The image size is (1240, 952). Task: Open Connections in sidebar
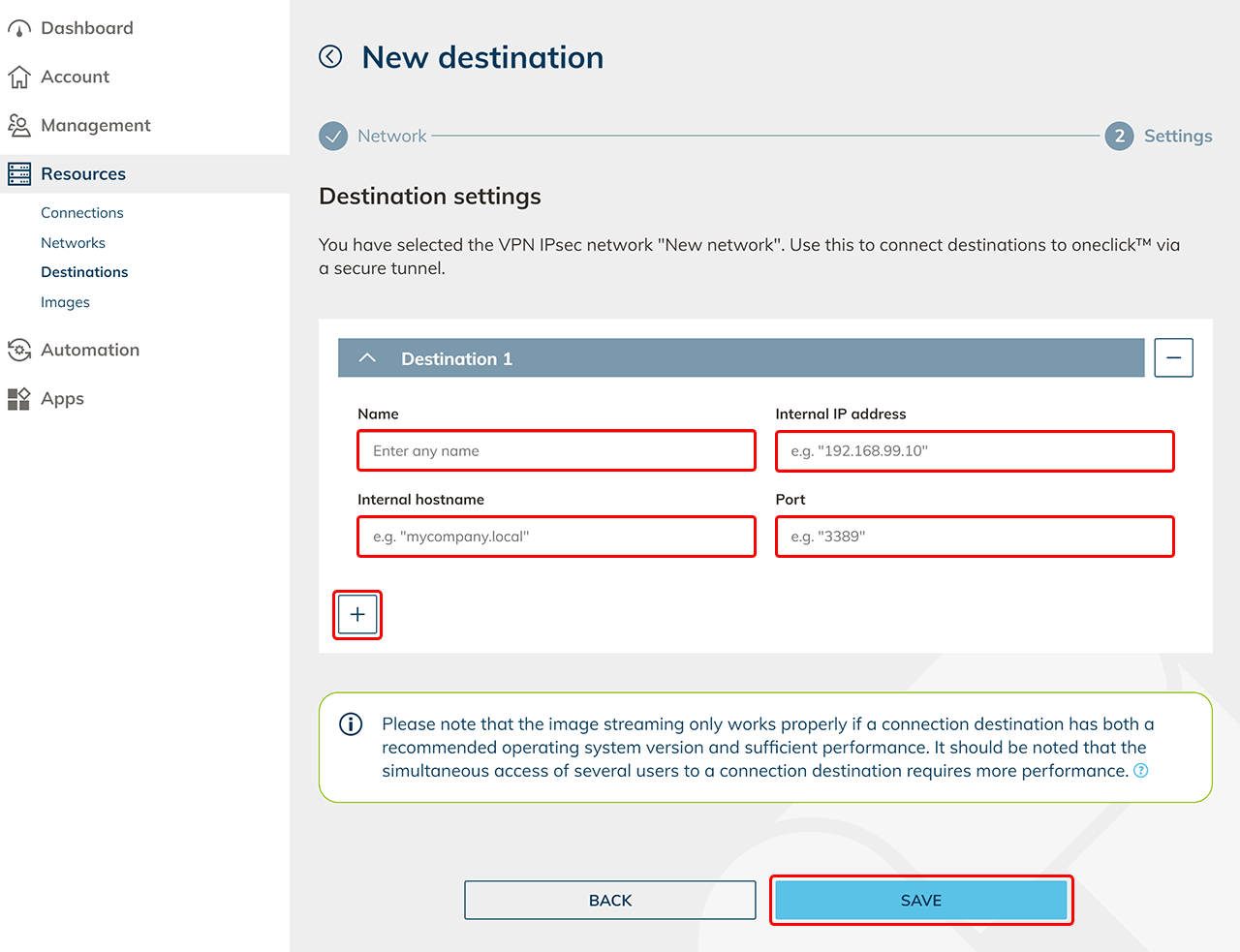82,213
